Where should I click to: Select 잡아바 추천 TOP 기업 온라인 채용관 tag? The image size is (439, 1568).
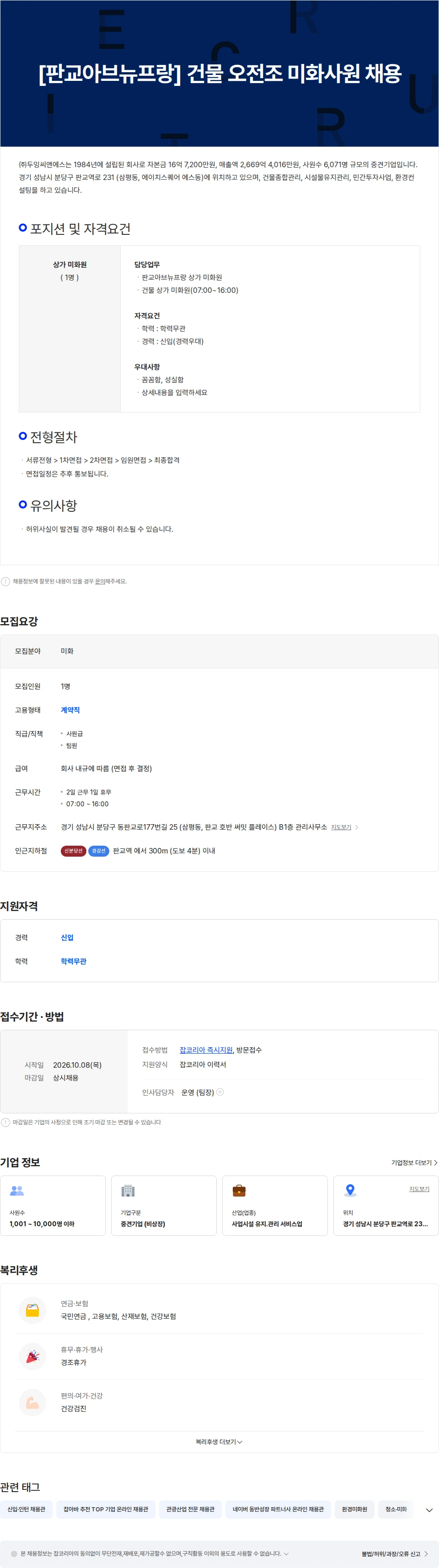click(x=106, y=1510)
